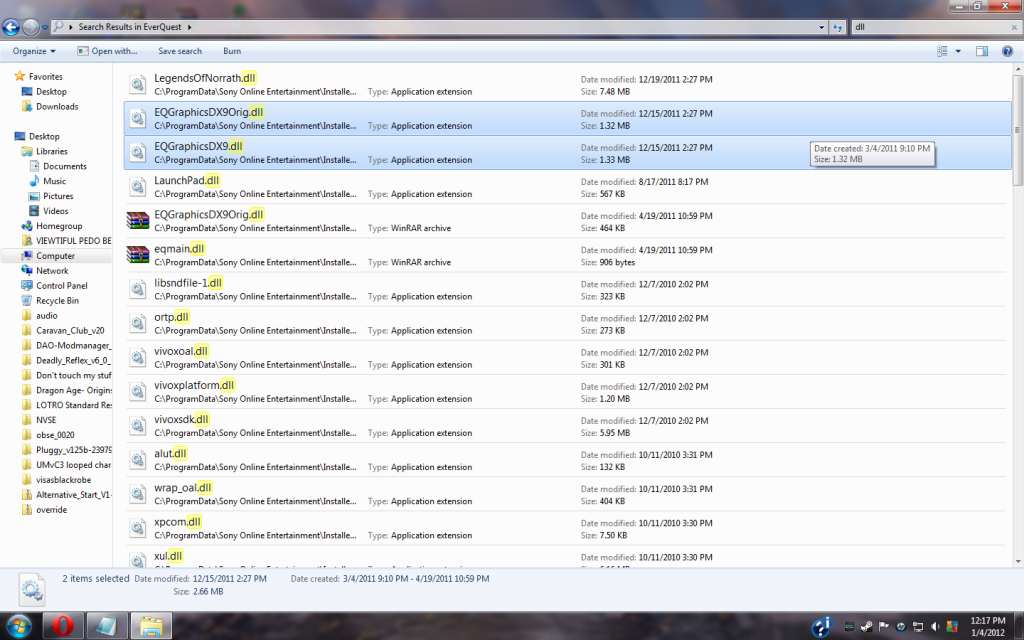Open the Help icon in the toolbar
Screen dimensions: 1024x640
pos(1008,51)
